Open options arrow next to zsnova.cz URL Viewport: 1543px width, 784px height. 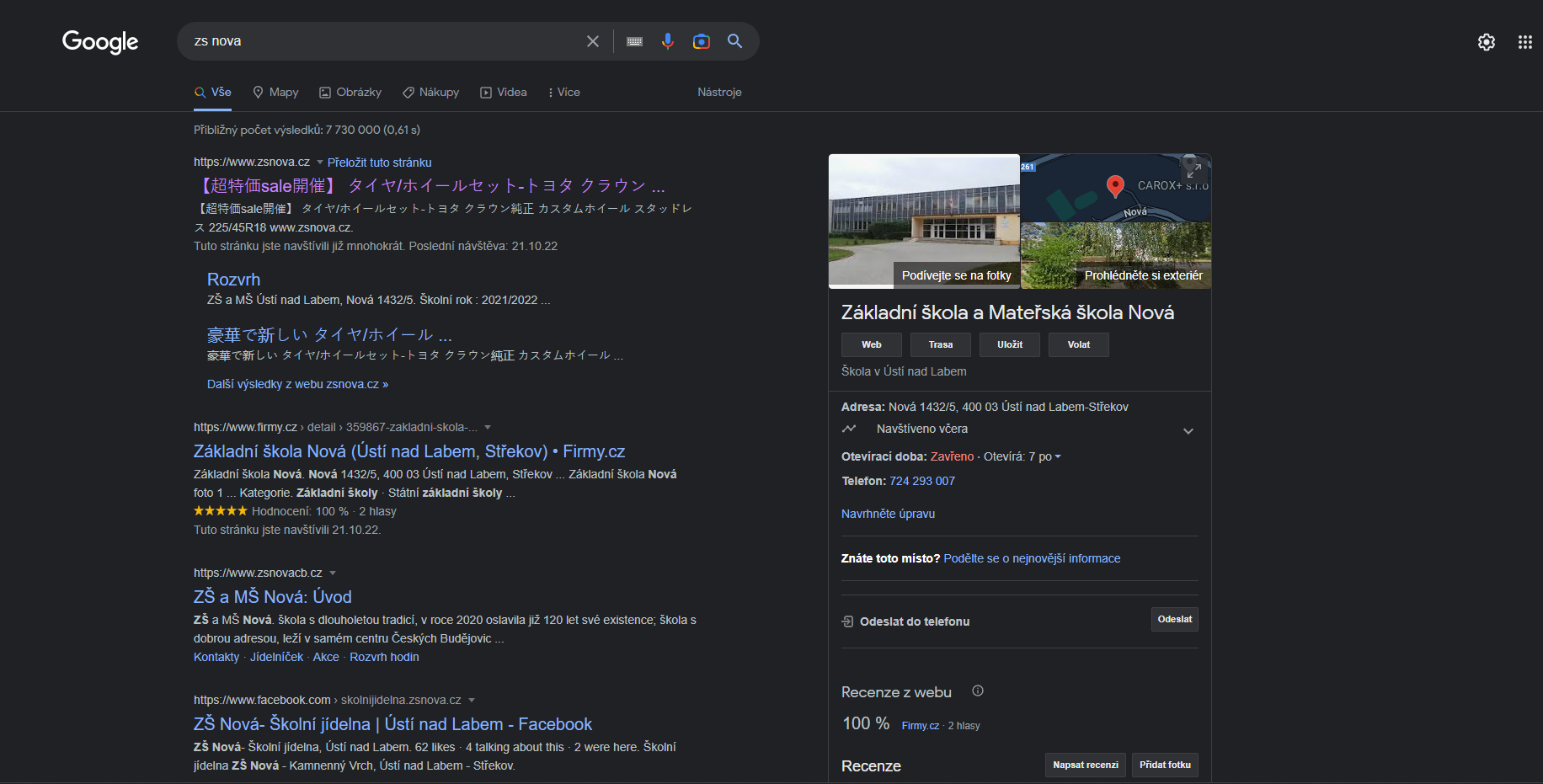[x=320, y=163]
